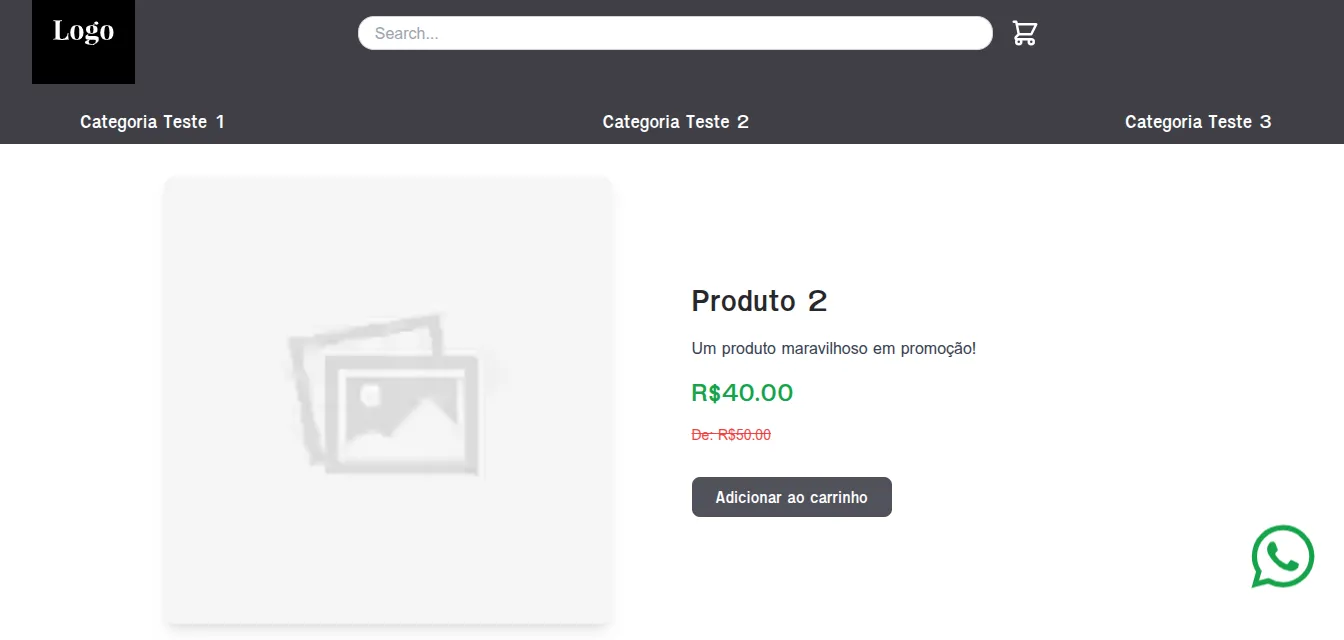Select the product title Produto 2

click(x=760, y=300)
